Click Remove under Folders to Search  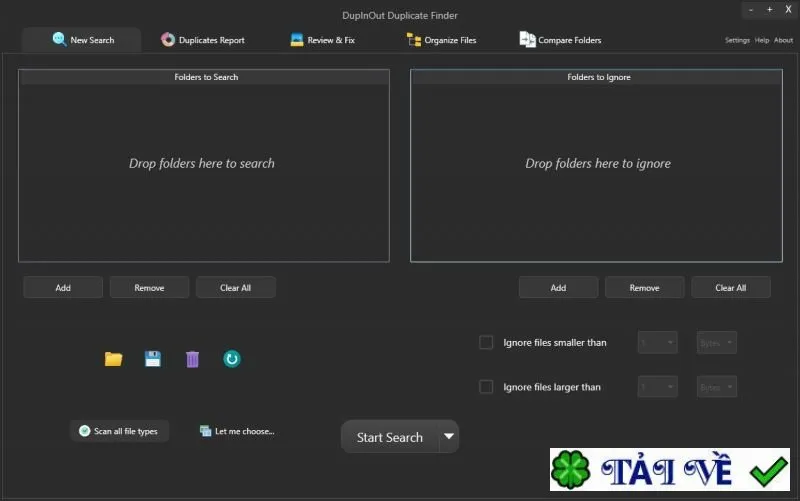point(149,287)
